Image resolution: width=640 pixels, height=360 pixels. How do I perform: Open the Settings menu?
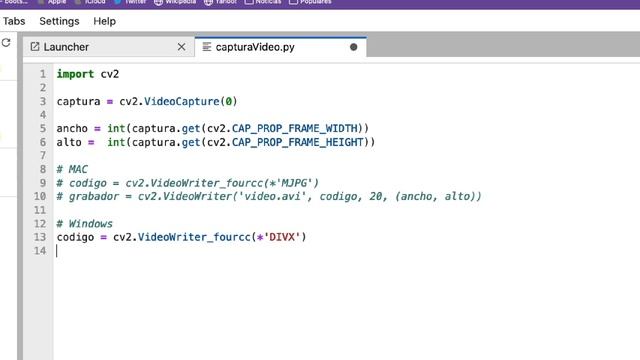[59, 21]
